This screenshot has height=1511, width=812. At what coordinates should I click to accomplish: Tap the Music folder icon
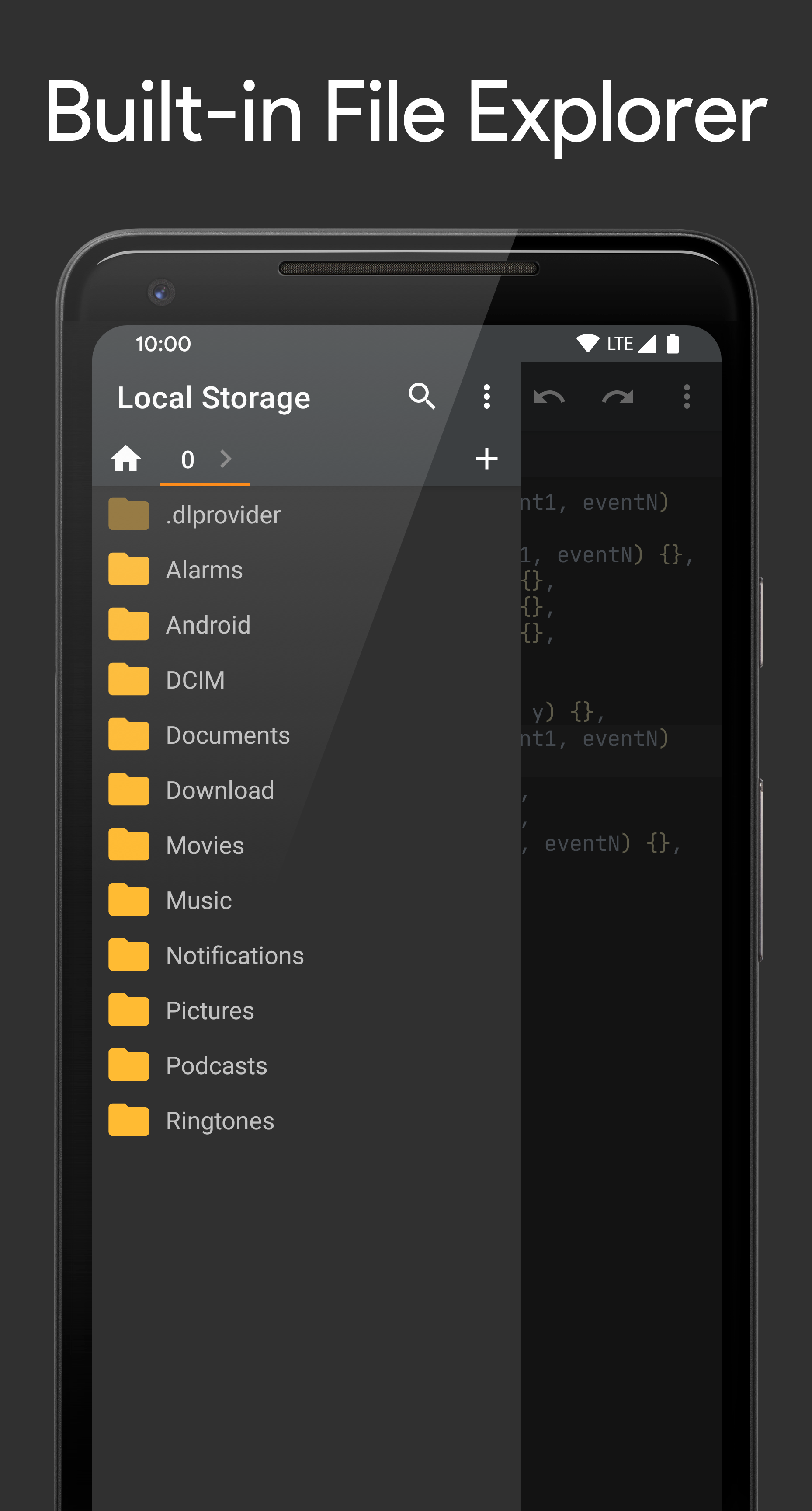tap(129, 900)
